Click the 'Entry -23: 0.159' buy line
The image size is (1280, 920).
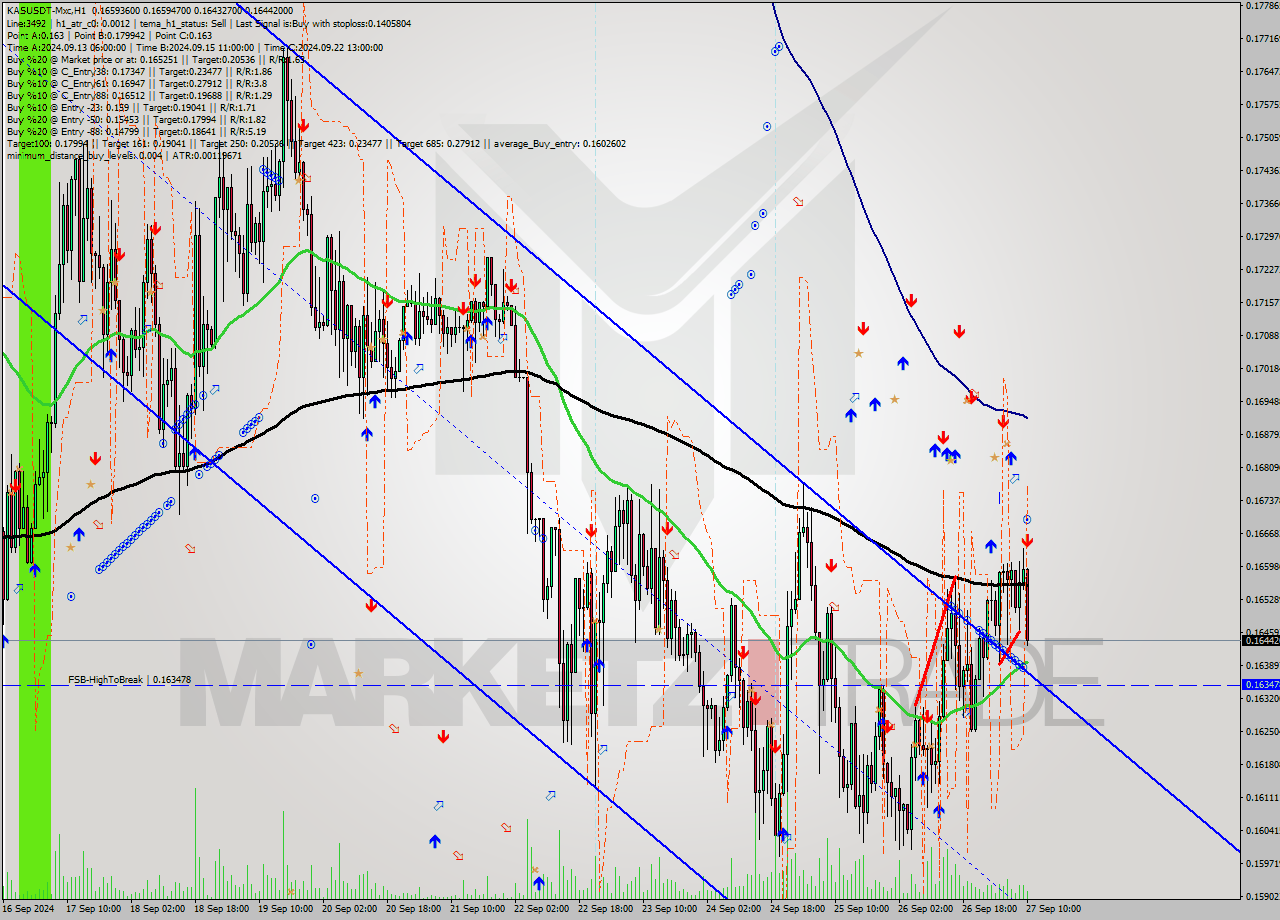pos(131,107)
